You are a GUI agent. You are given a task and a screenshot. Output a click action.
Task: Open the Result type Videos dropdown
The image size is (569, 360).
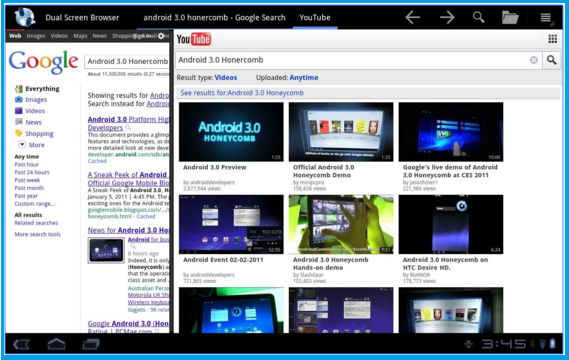point(225,78)
